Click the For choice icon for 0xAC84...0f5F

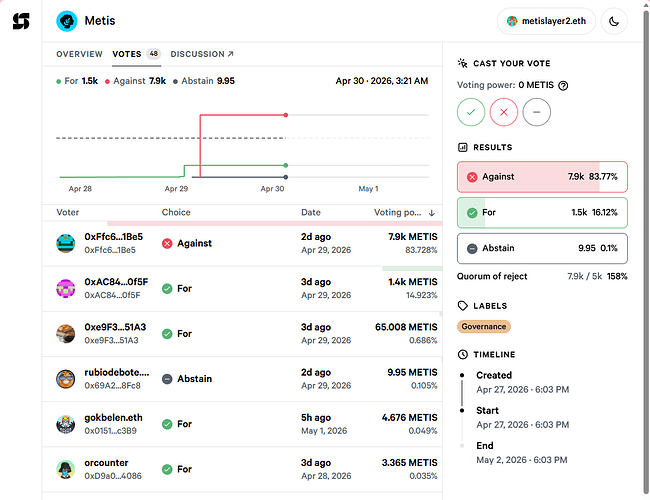[x=167, y=289]
